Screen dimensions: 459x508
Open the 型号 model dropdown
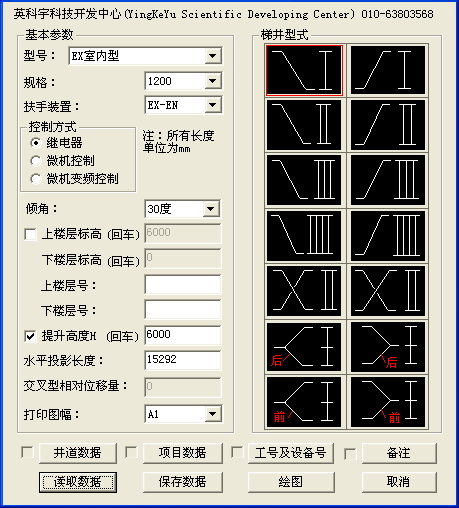click(213, 56)
